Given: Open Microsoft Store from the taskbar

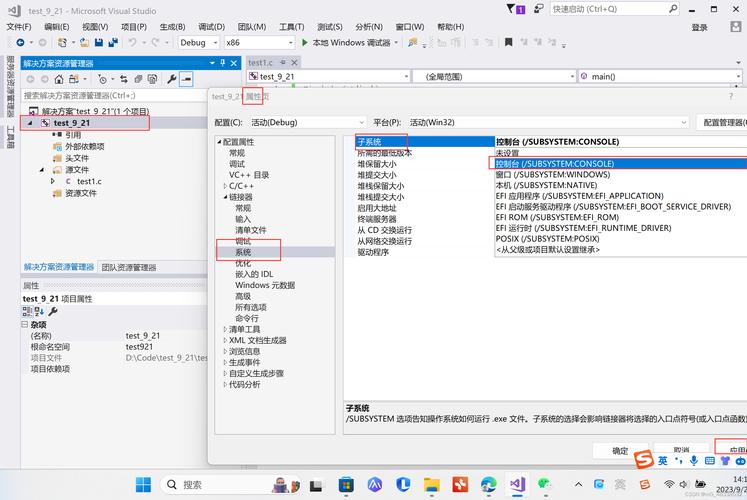Looking at the screenshot, I should pyautogui.click(x=346, y=485).
